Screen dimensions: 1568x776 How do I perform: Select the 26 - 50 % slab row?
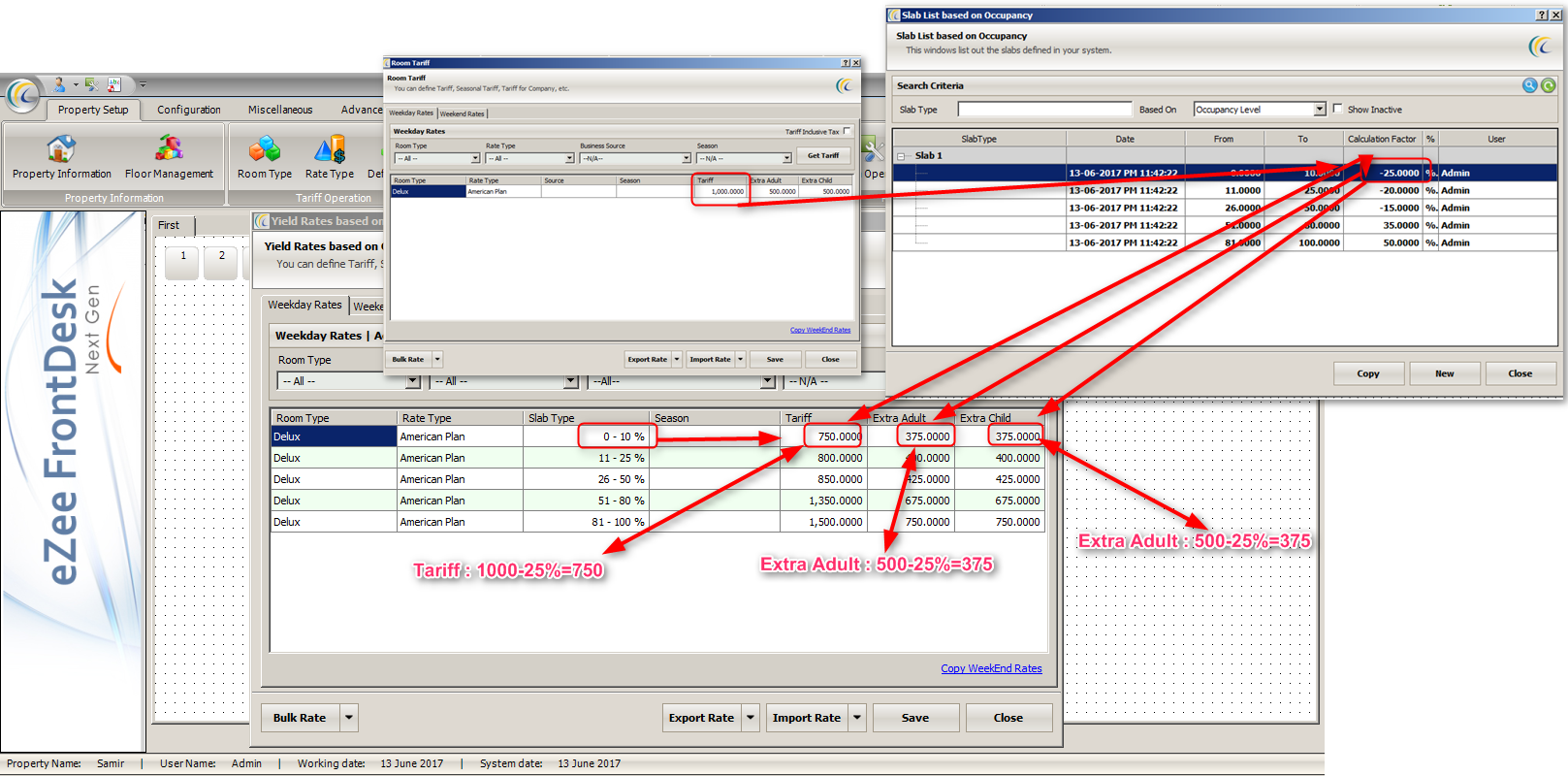[x=657, y=479]
